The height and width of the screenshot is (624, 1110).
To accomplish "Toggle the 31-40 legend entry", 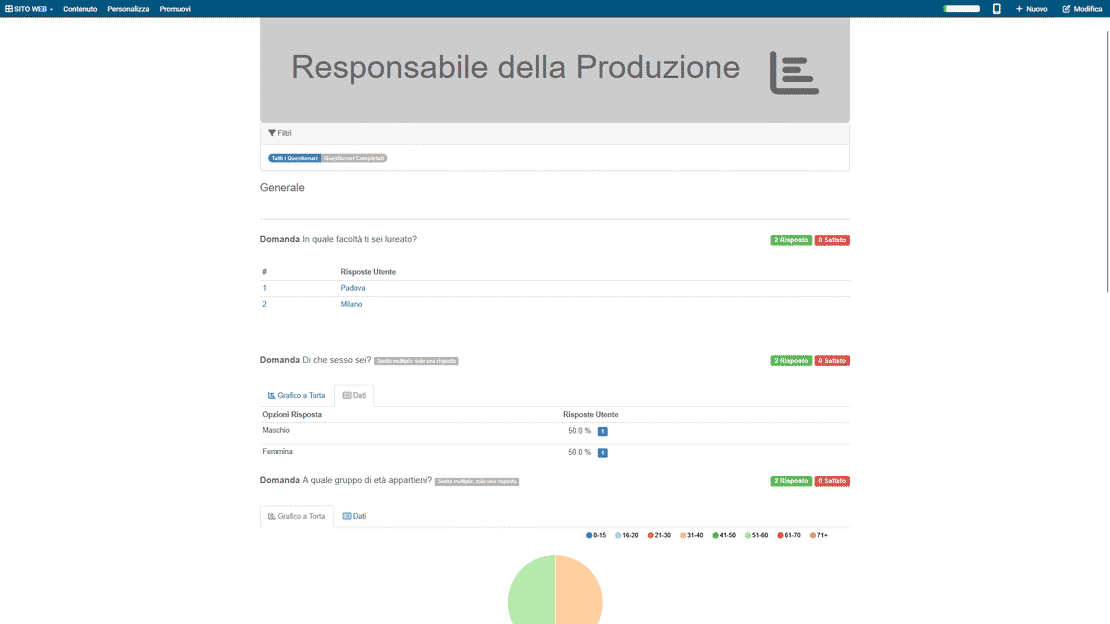I will 692,535.
